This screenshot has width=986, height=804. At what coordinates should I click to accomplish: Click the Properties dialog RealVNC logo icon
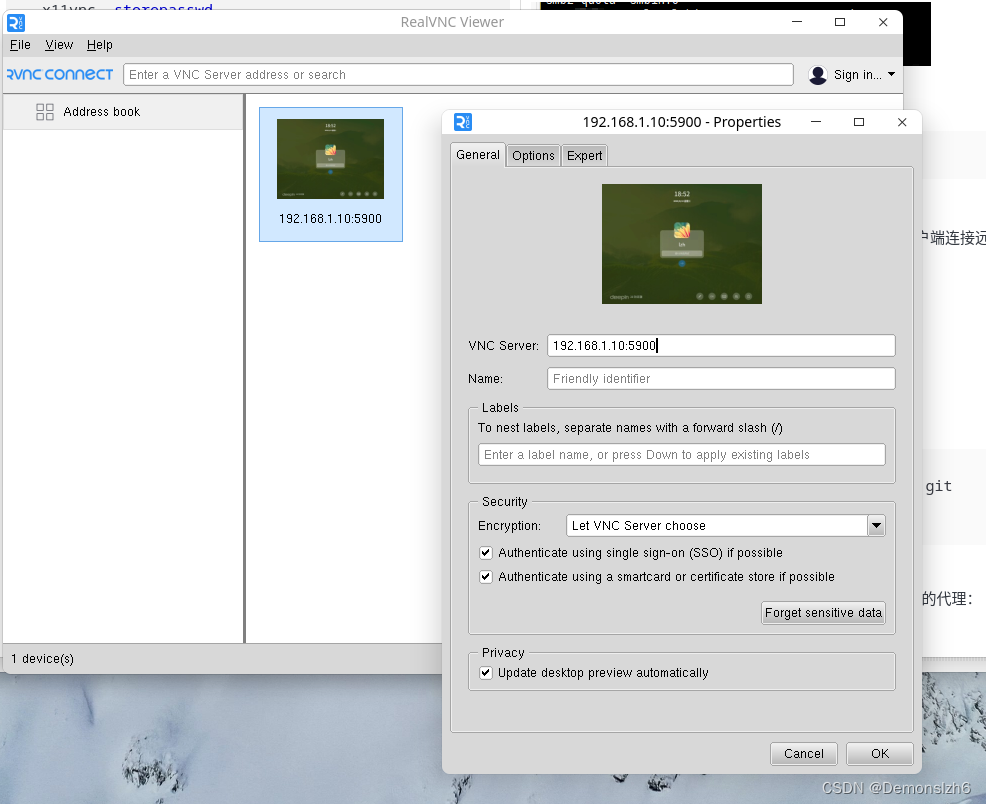click(463, 122)
